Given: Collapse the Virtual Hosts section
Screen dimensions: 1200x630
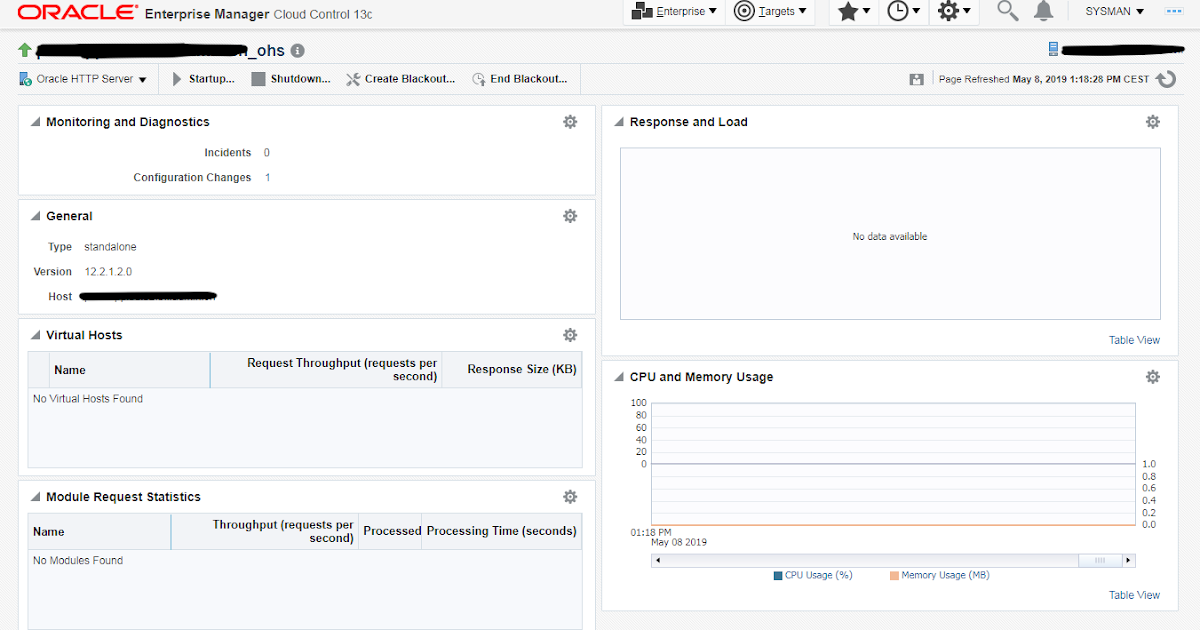Looking at the screenshot, I should [34, 335].
